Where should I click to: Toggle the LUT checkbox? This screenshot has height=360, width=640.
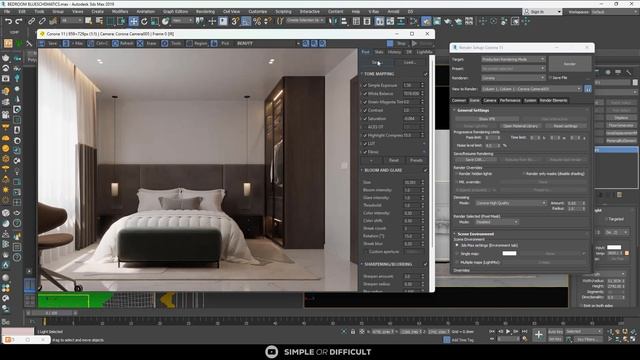click(x=365, y=144)
